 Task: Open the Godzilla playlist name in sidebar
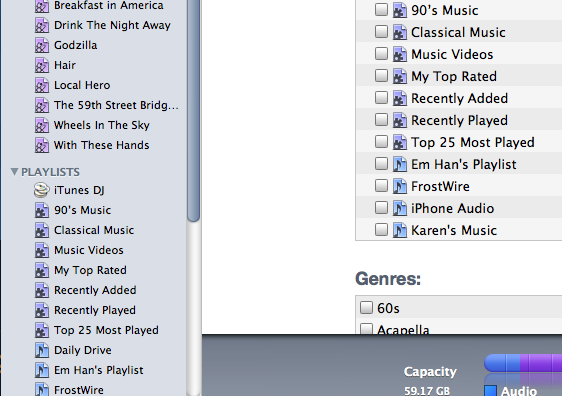coord(76,45)
